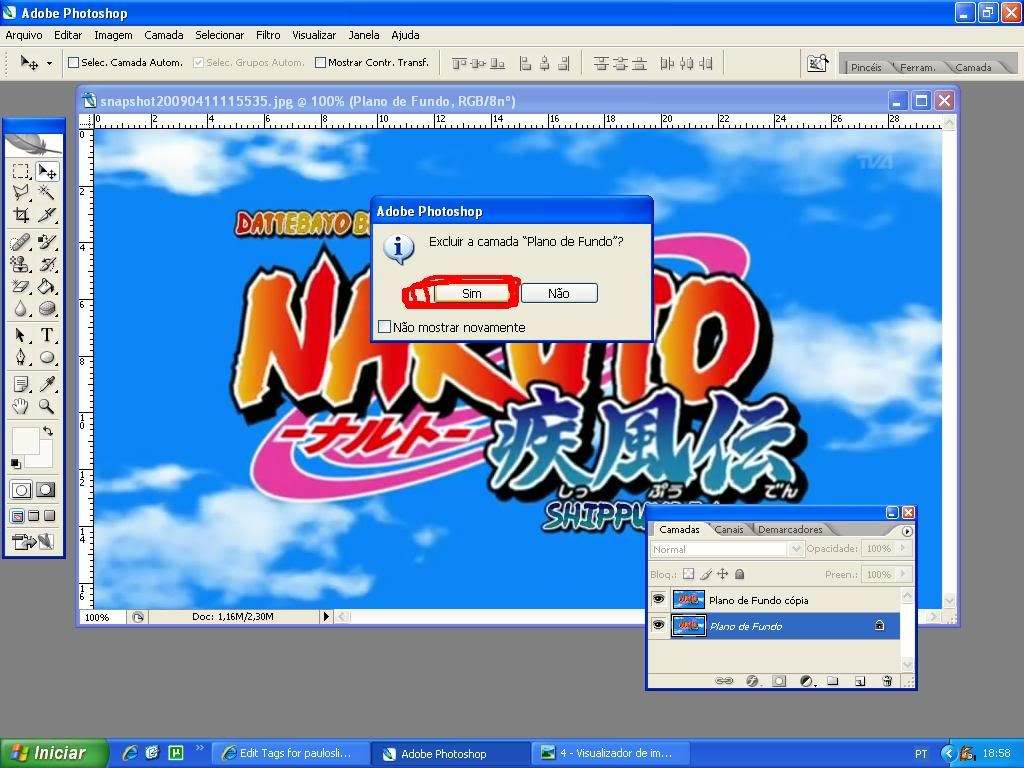Open the '4 - Visualizador de im...' taskbar item
1024x768 pixels.
[x=612, y=752]
